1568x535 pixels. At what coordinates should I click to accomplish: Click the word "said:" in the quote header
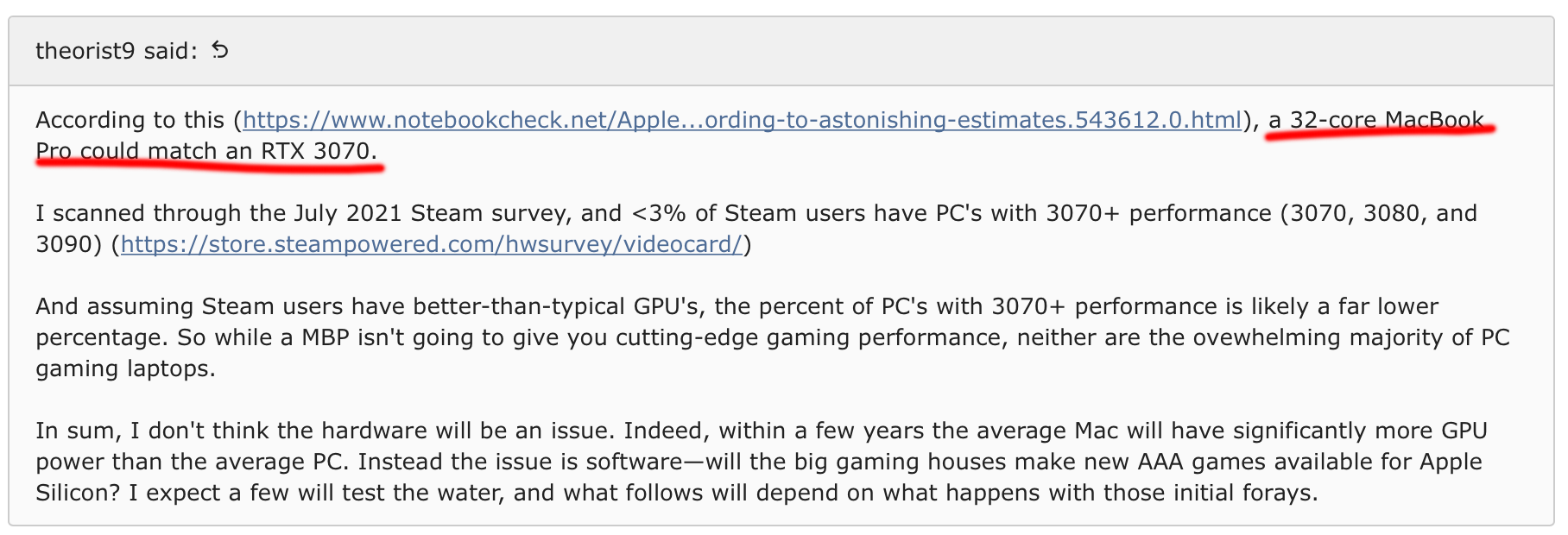(x=171, y=51)
